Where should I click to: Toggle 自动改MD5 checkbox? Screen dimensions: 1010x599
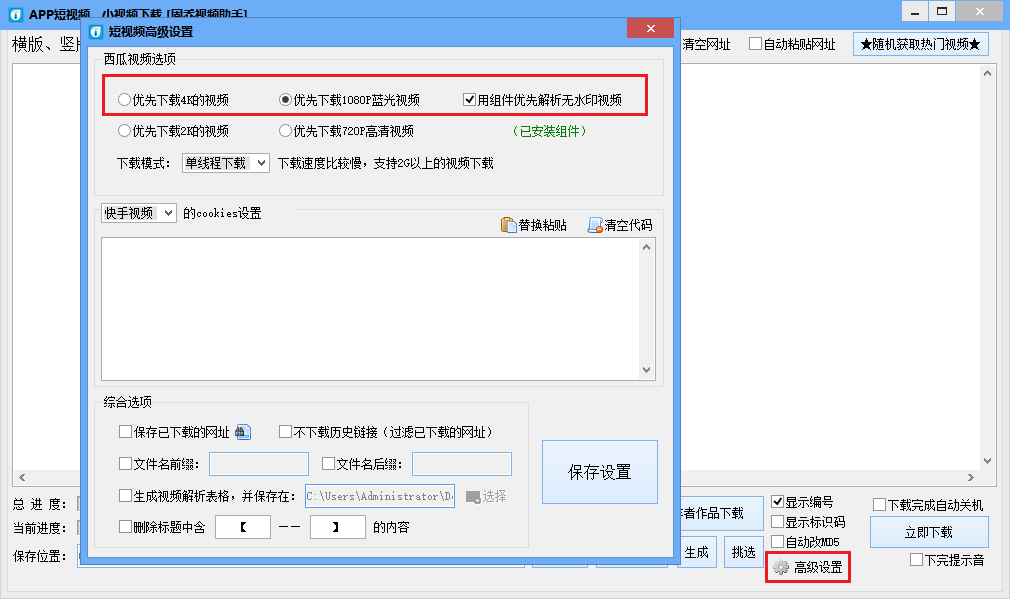777,542
